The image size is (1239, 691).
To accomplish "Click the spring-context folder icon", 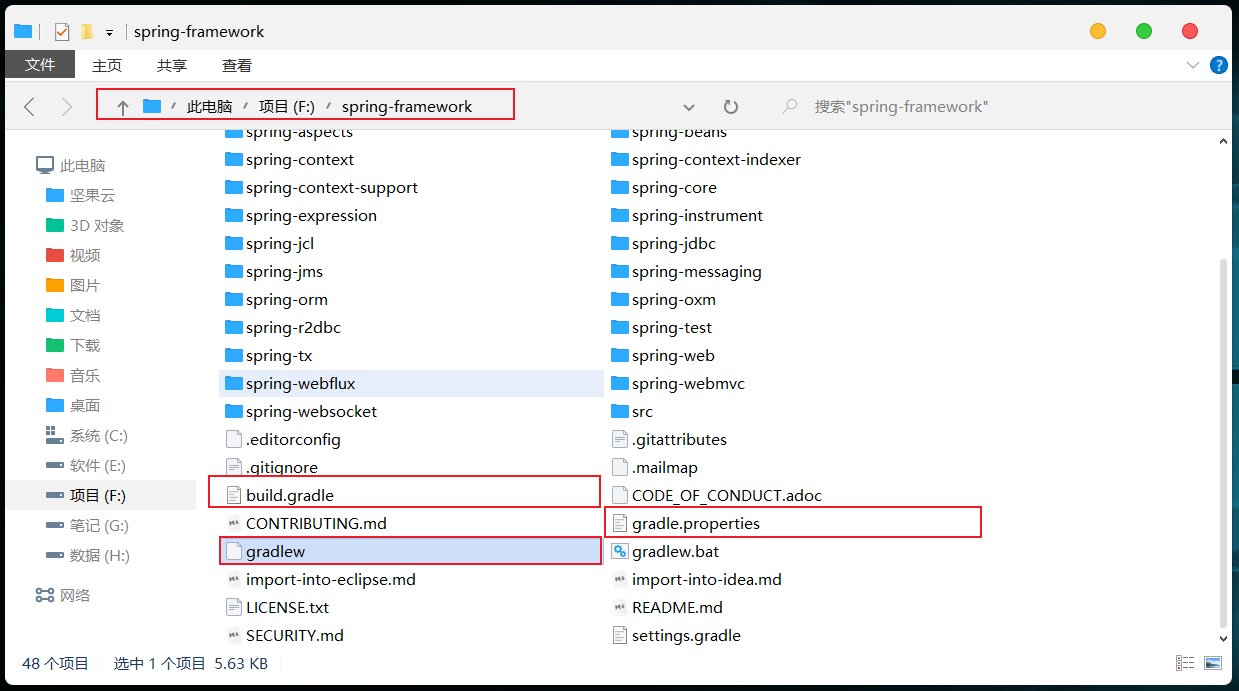I will (x=234, y=159).
